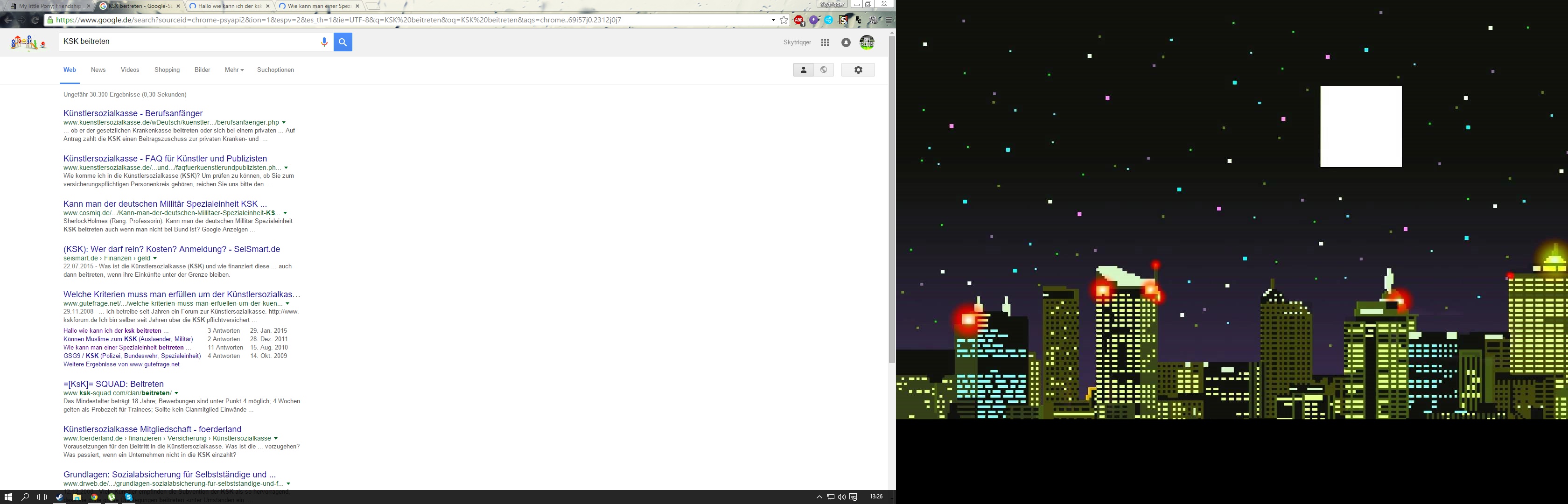Image resolution: width=1568 pixels, height=504 pixels.
Task: Click the page vertical scrollbar thumb
Action: [x=892, y=200]
